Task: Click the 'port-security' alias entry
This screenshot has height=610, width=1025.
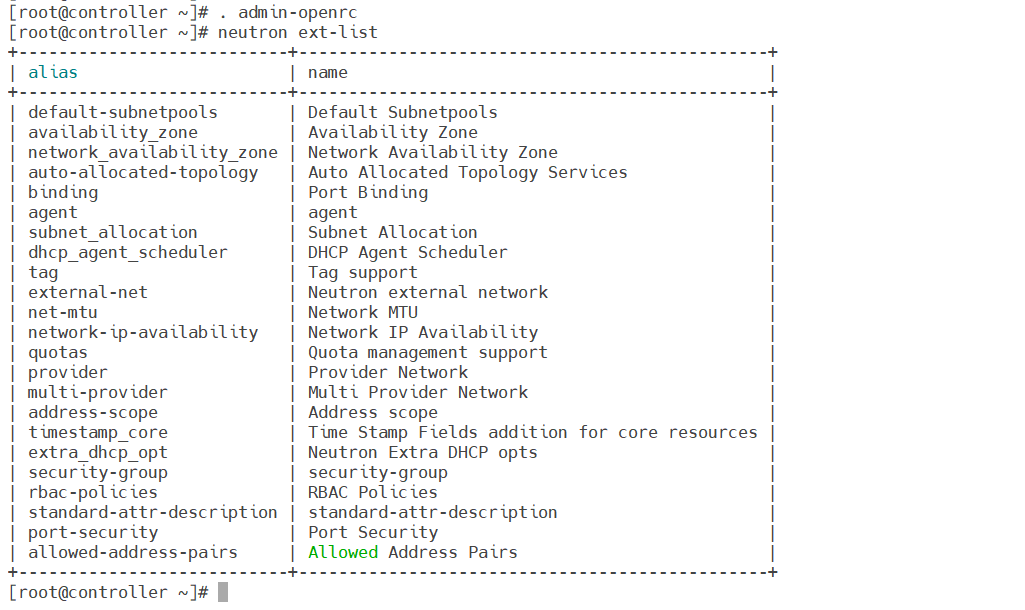Action: [93, 533]
